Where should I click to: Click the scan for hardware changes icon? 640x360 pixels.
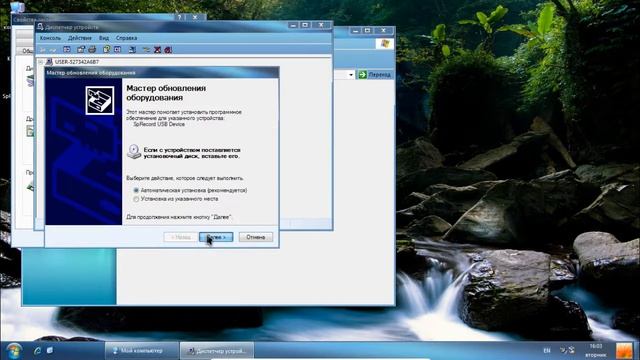click(x=132, y=50)
